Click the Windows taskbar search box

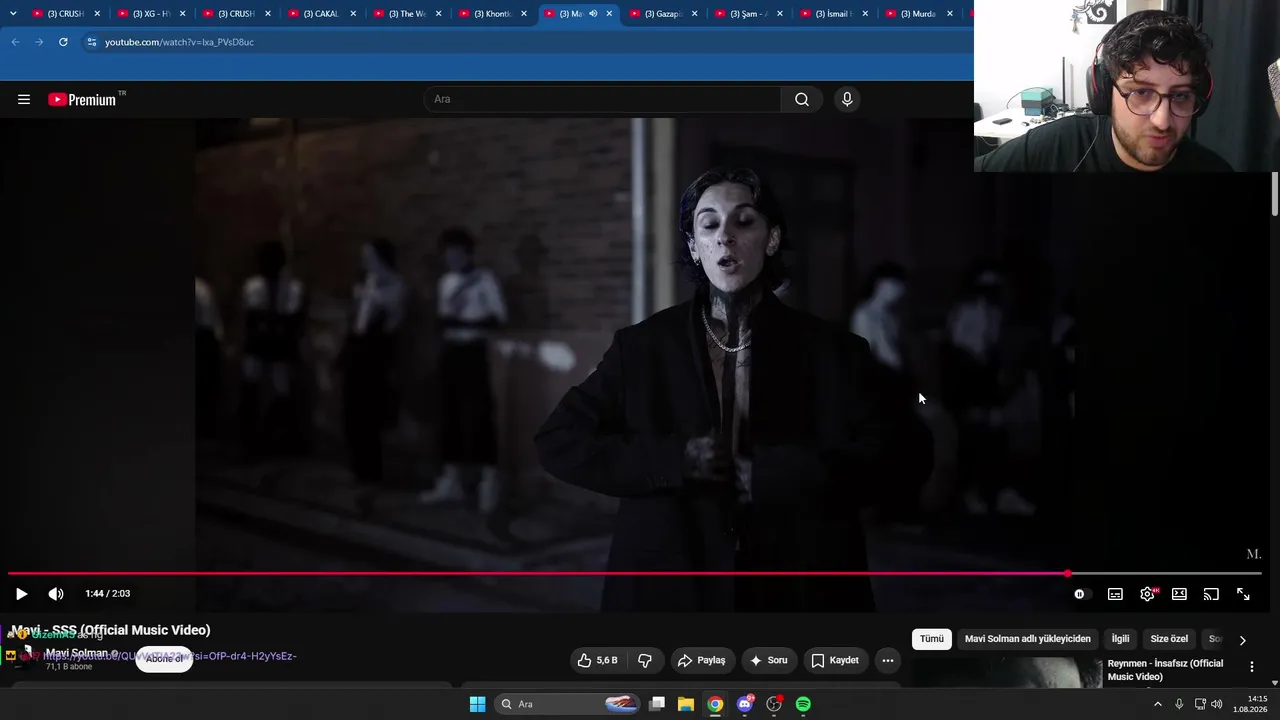point(569,704)
